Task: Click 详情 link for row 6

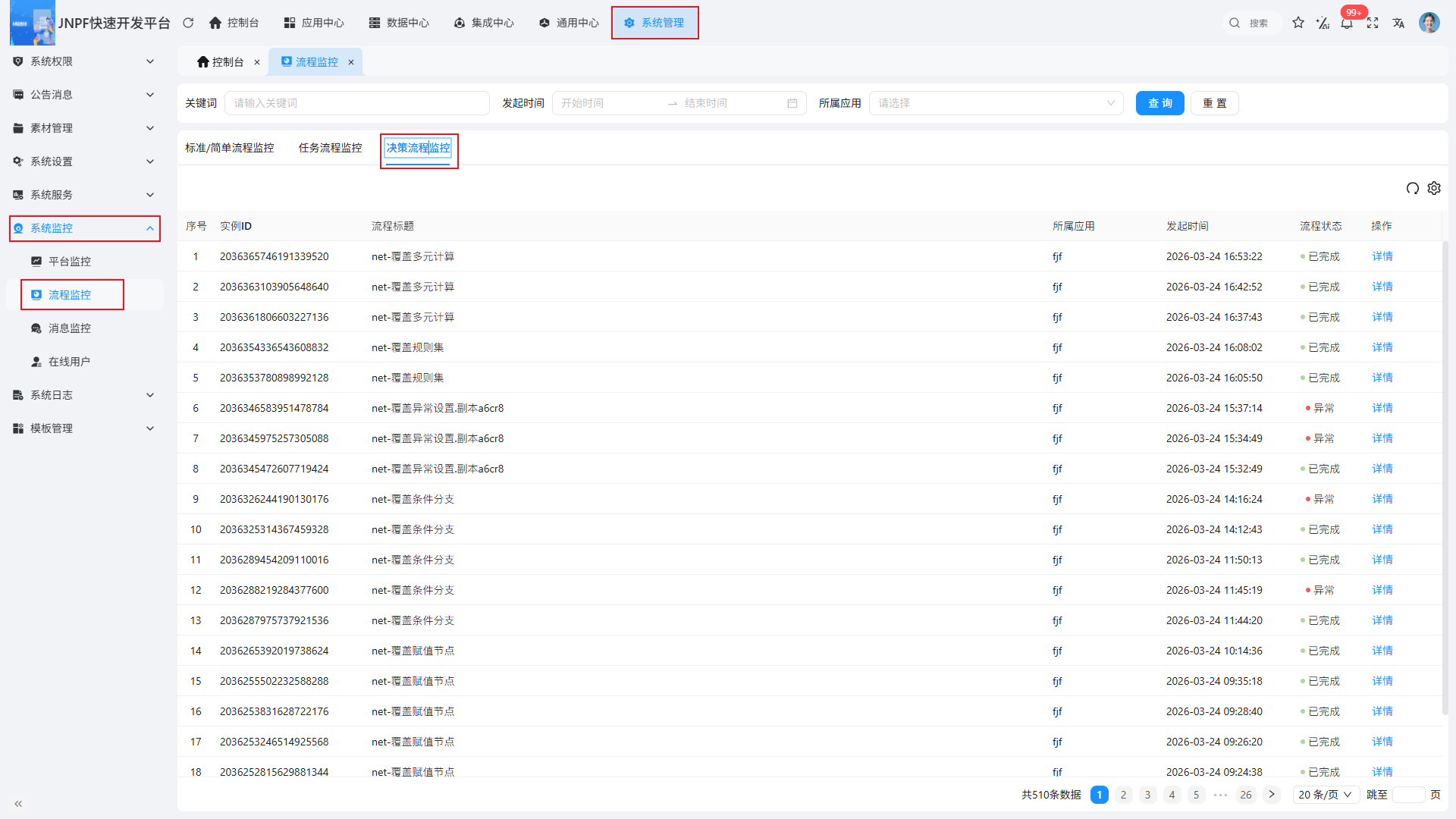Action: click(1382, 408)
